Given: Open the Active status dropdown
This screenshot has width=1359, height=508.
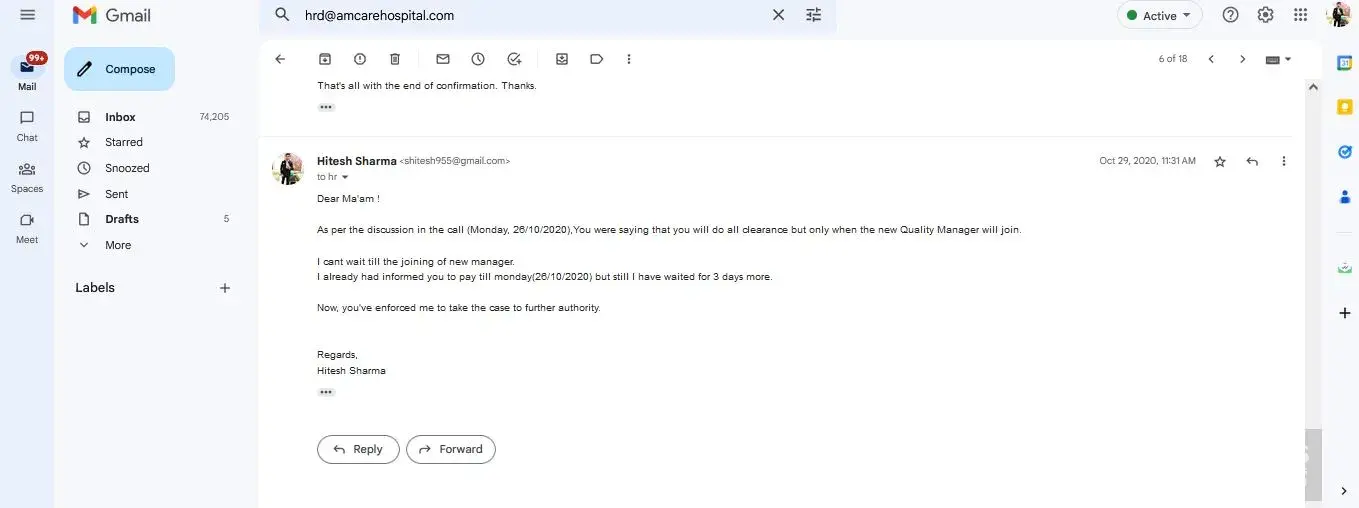Looking at the screenshot, I should pos(1159,15).
